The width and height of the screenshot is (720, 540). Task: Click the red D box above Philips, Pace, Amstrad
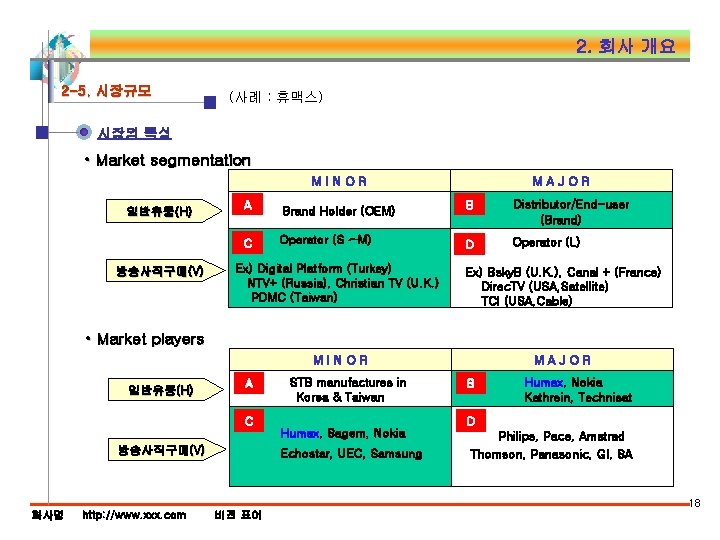[x=471, y=421]
